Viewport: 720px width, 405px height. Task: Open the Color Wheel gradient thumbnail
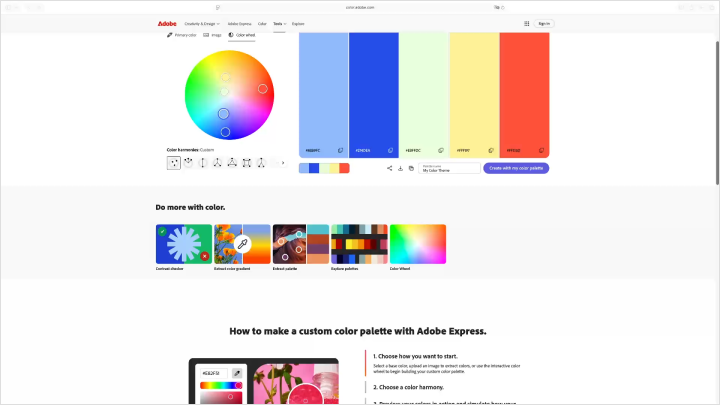pyautogui.click(x=418, y=244)
